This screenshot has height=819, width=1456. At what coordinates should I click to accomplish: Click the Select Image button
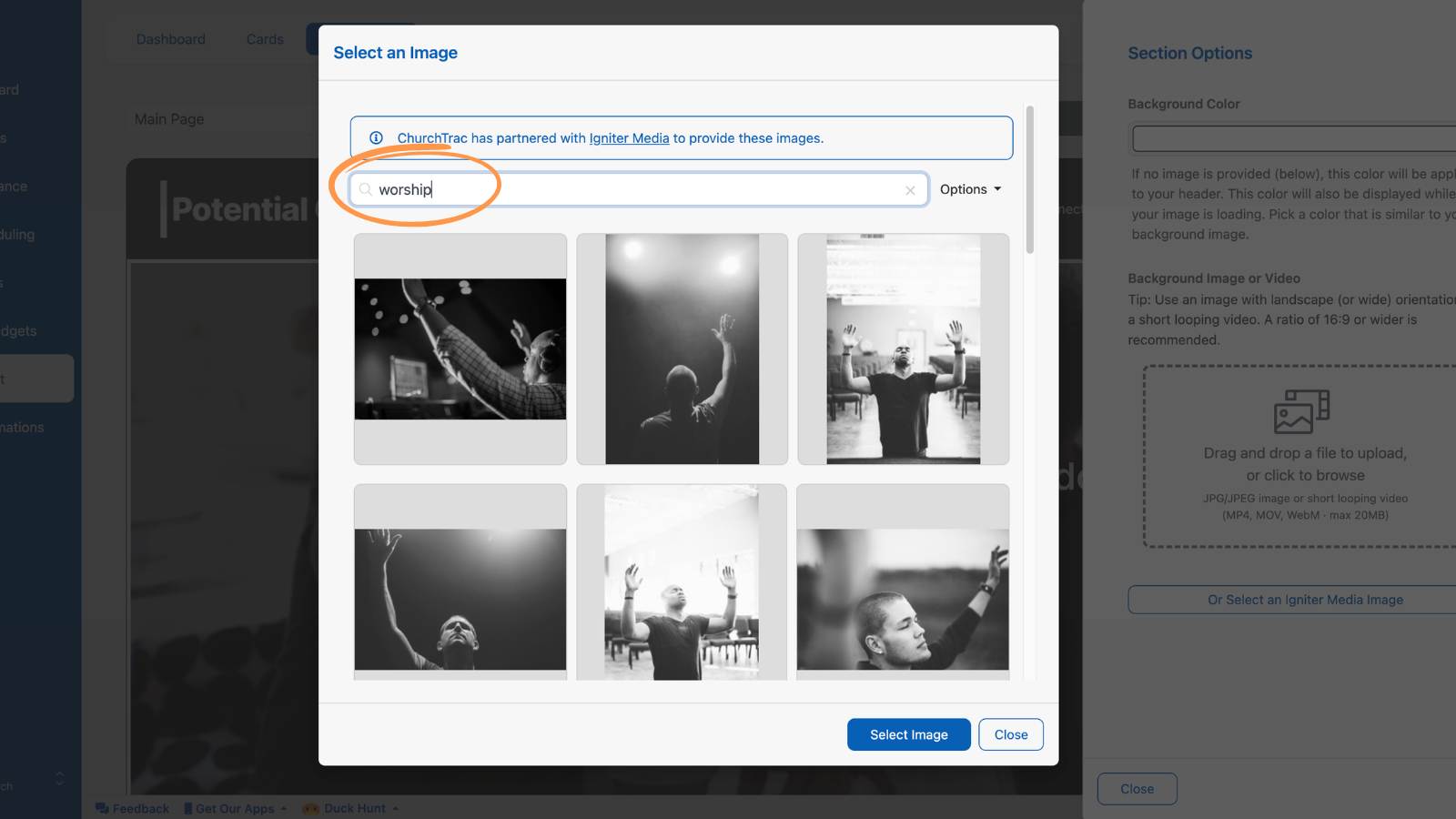[908, 734]
